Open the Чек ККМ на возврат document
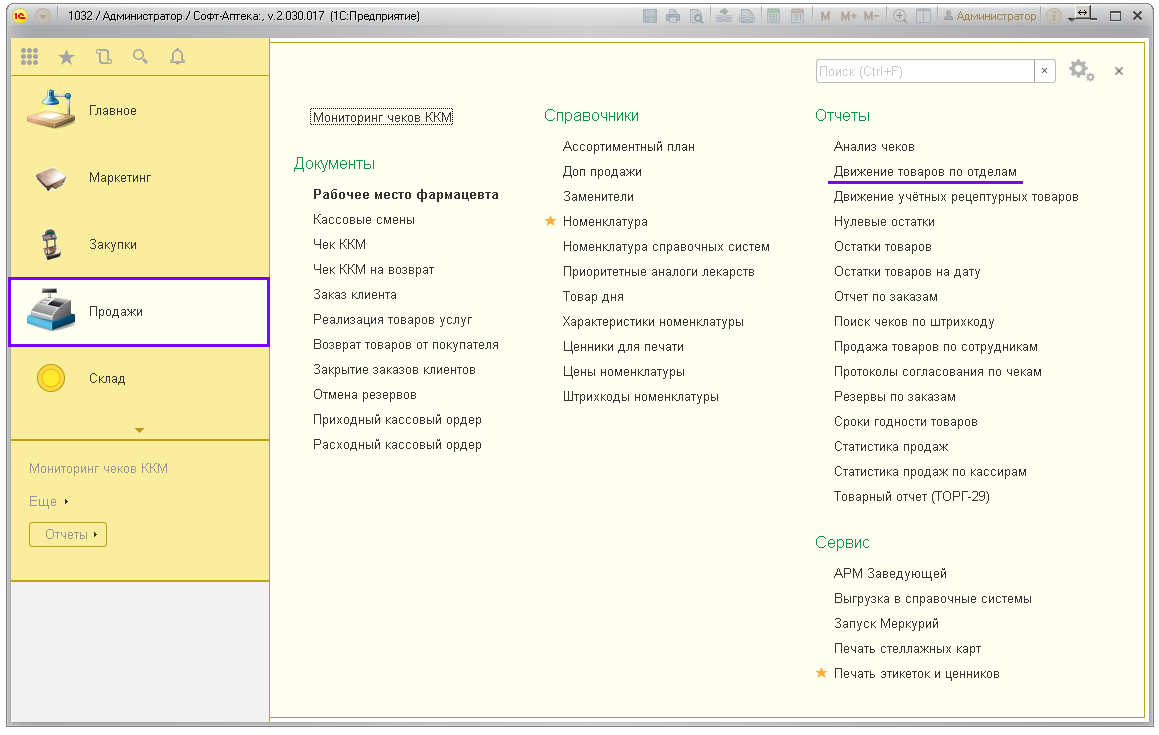Screen dimensions: 1159x735 click(373, 270)
